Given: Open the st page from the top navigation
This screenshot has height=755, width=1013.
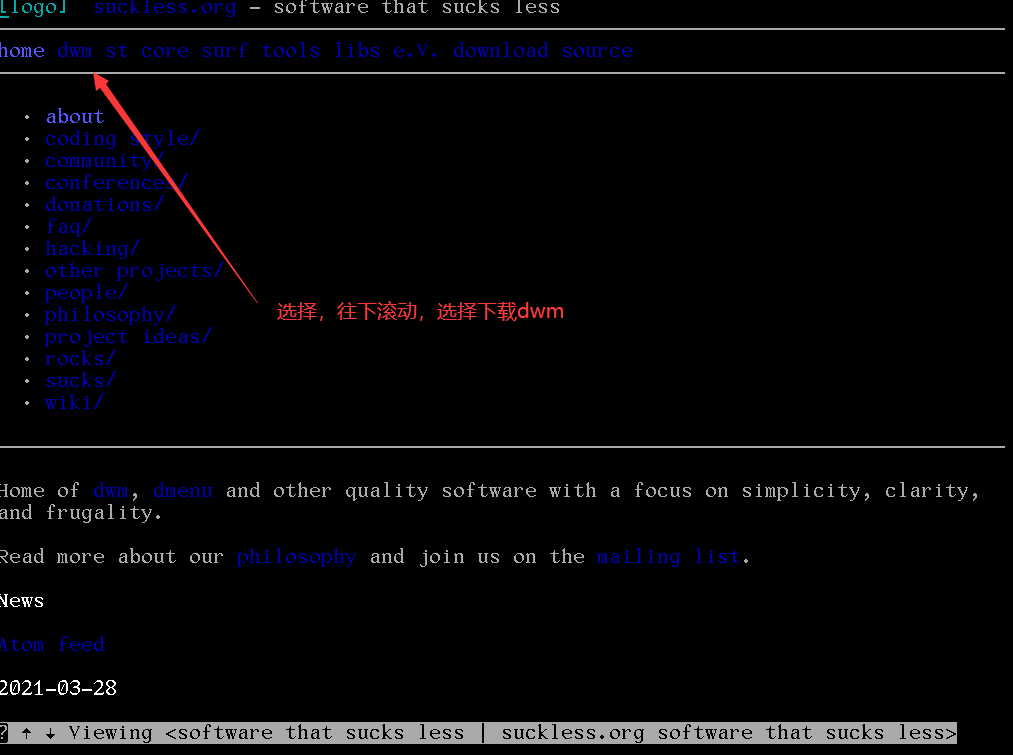Looking at the screenshot, I should click(x=115, y=50).
